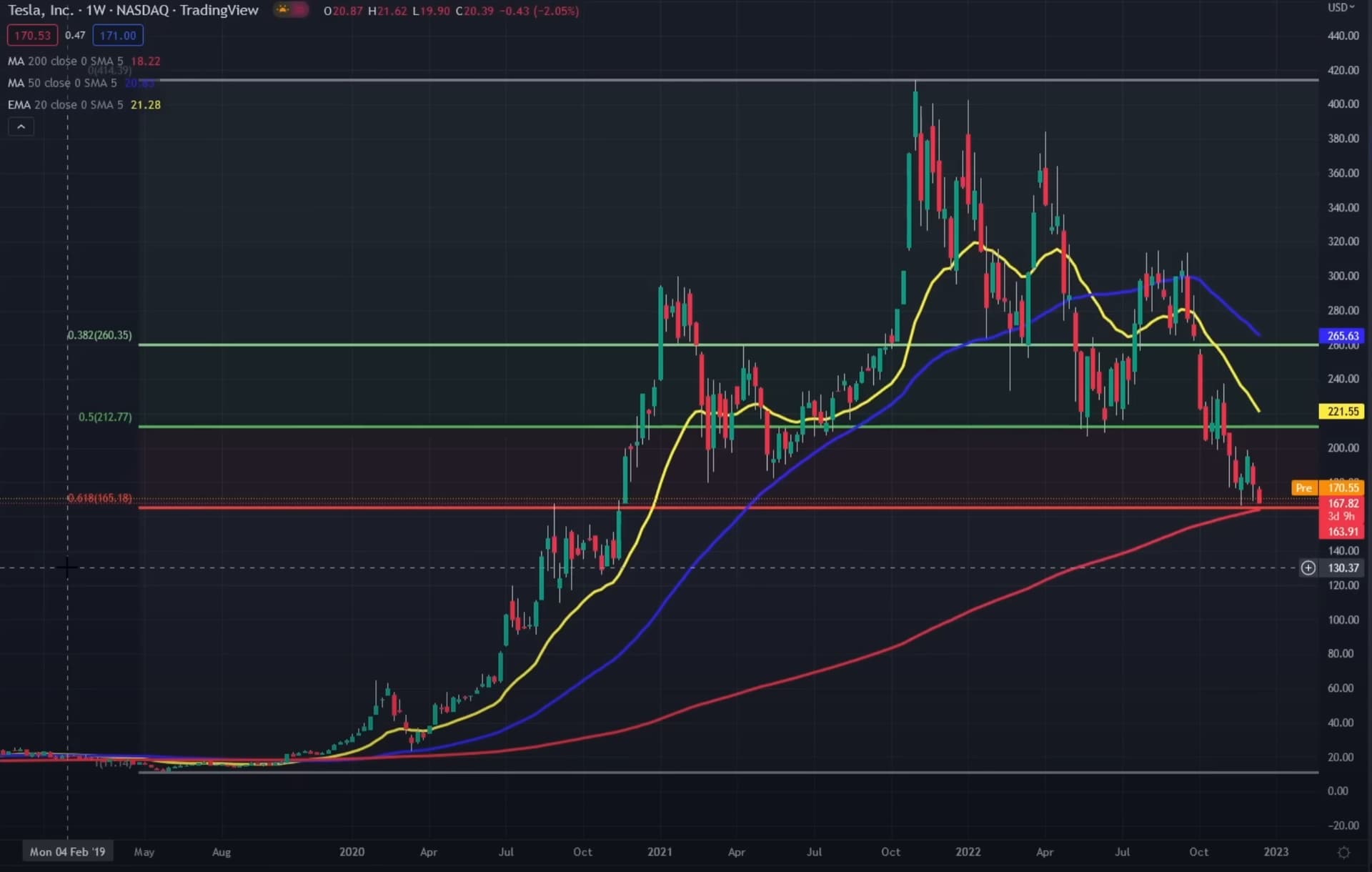The width and height of the screenshot is (1372, 872).
Task: Select the MA 200 indicator legend
Action: pos(64,61)
